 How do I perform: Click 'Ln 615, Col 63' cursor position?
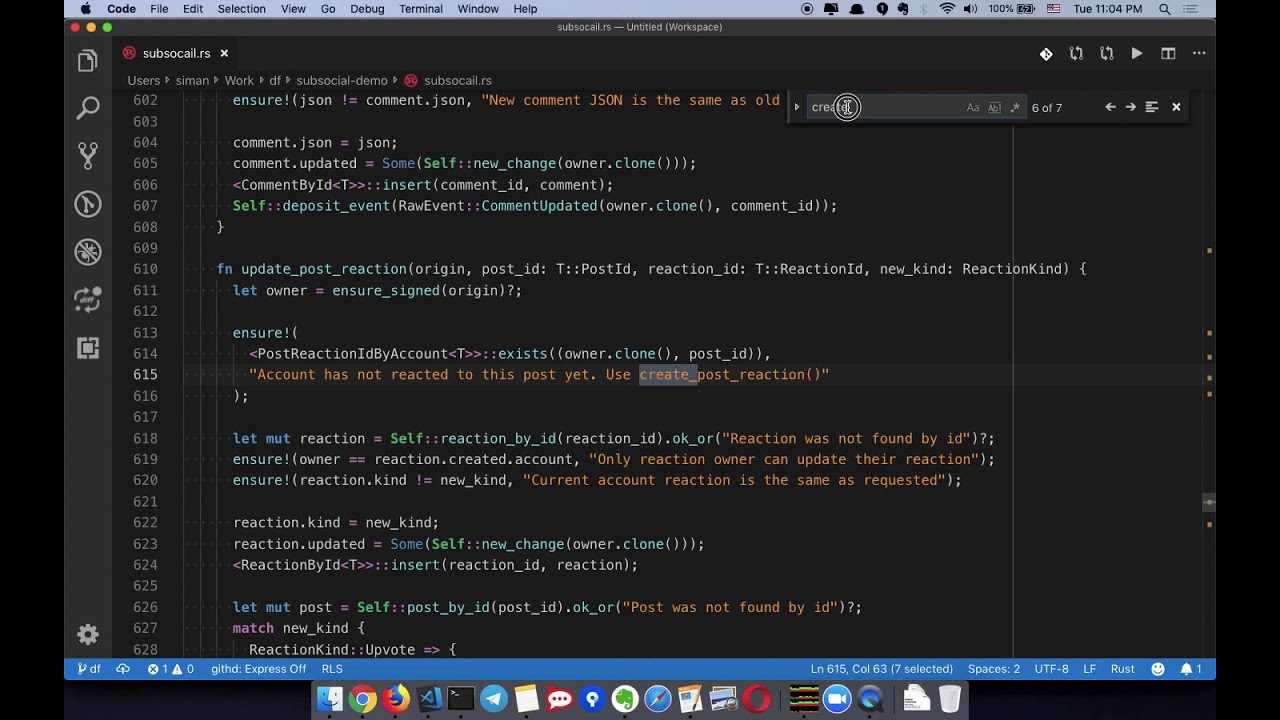881,669
